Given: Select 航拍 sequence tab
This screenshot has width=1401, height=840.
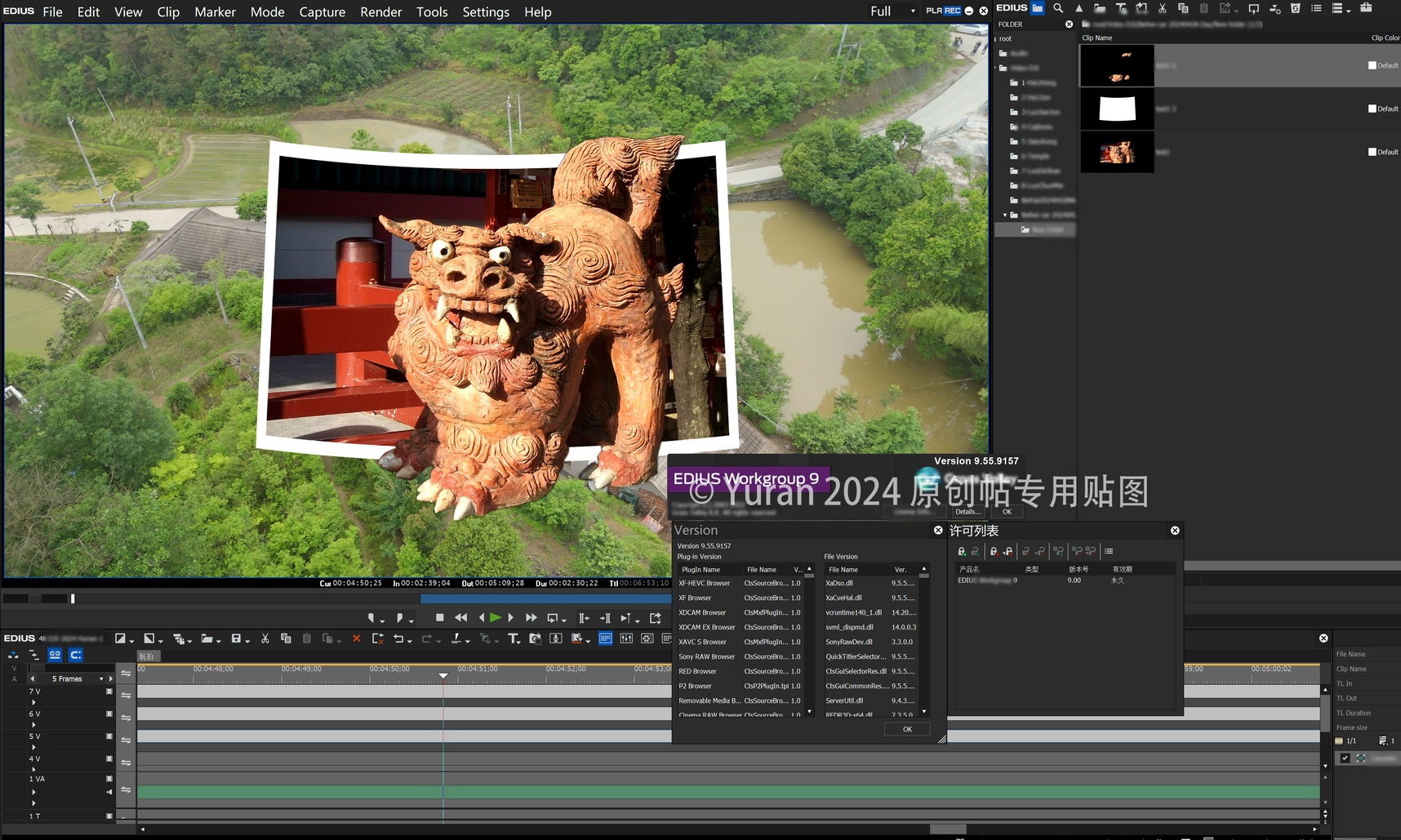Looking at the screenshot, I should [147, 656].
